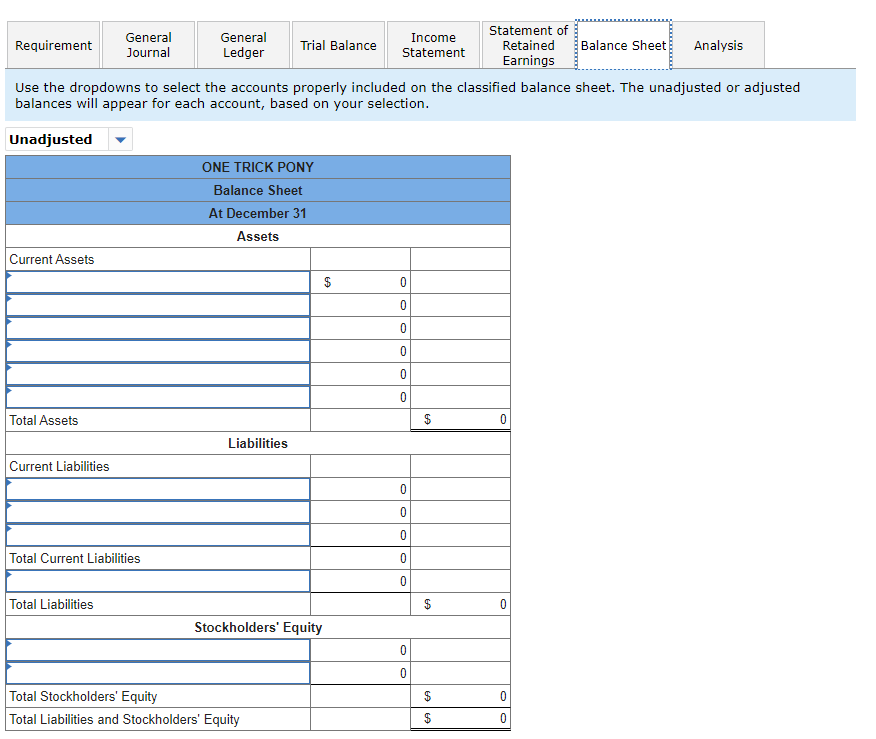Open the first account dropdown under Current Assets
This screenshot has width=876, height=739.
click(x=157, y=282)
